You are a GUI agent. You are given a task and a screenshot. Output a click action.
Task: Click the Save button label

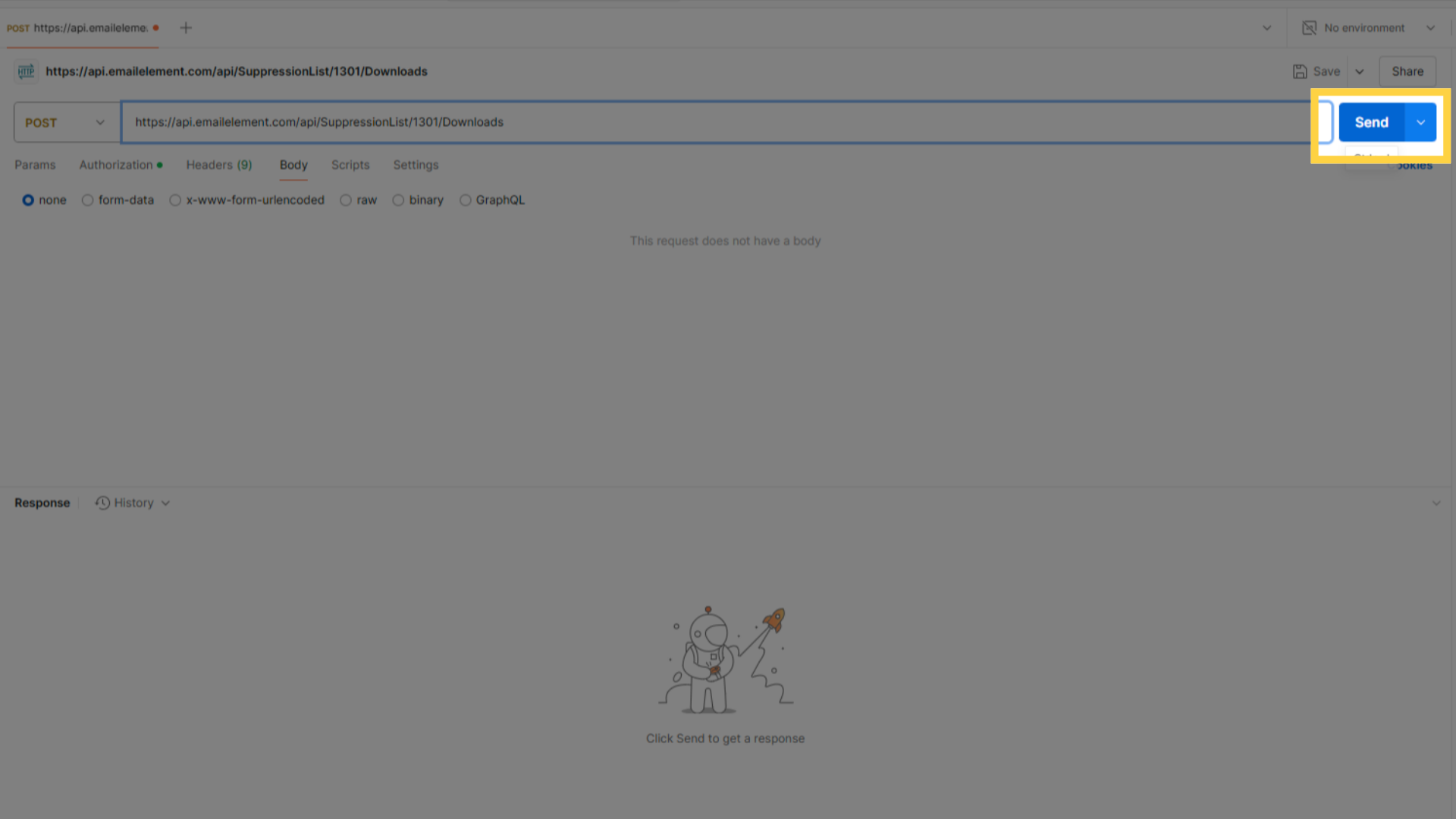(1326, 71)
